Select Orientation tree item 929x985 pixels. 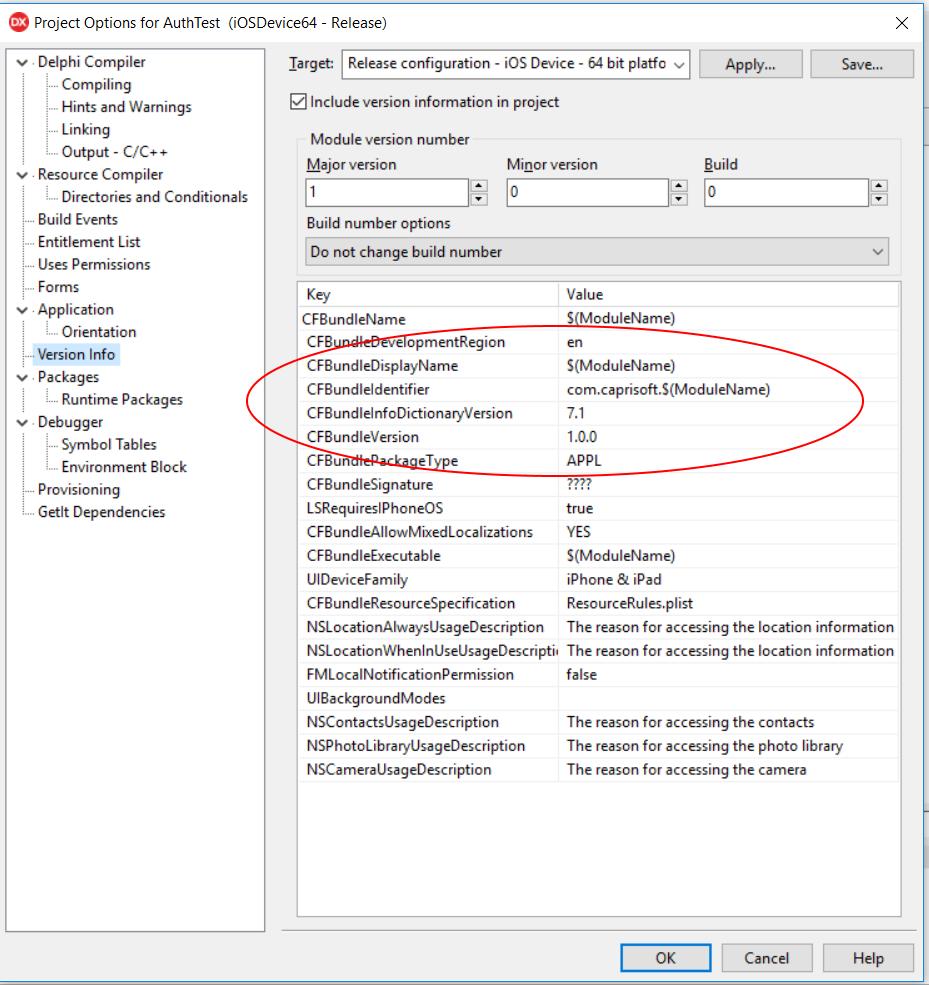pyautogui.click(x=99, y=332)
